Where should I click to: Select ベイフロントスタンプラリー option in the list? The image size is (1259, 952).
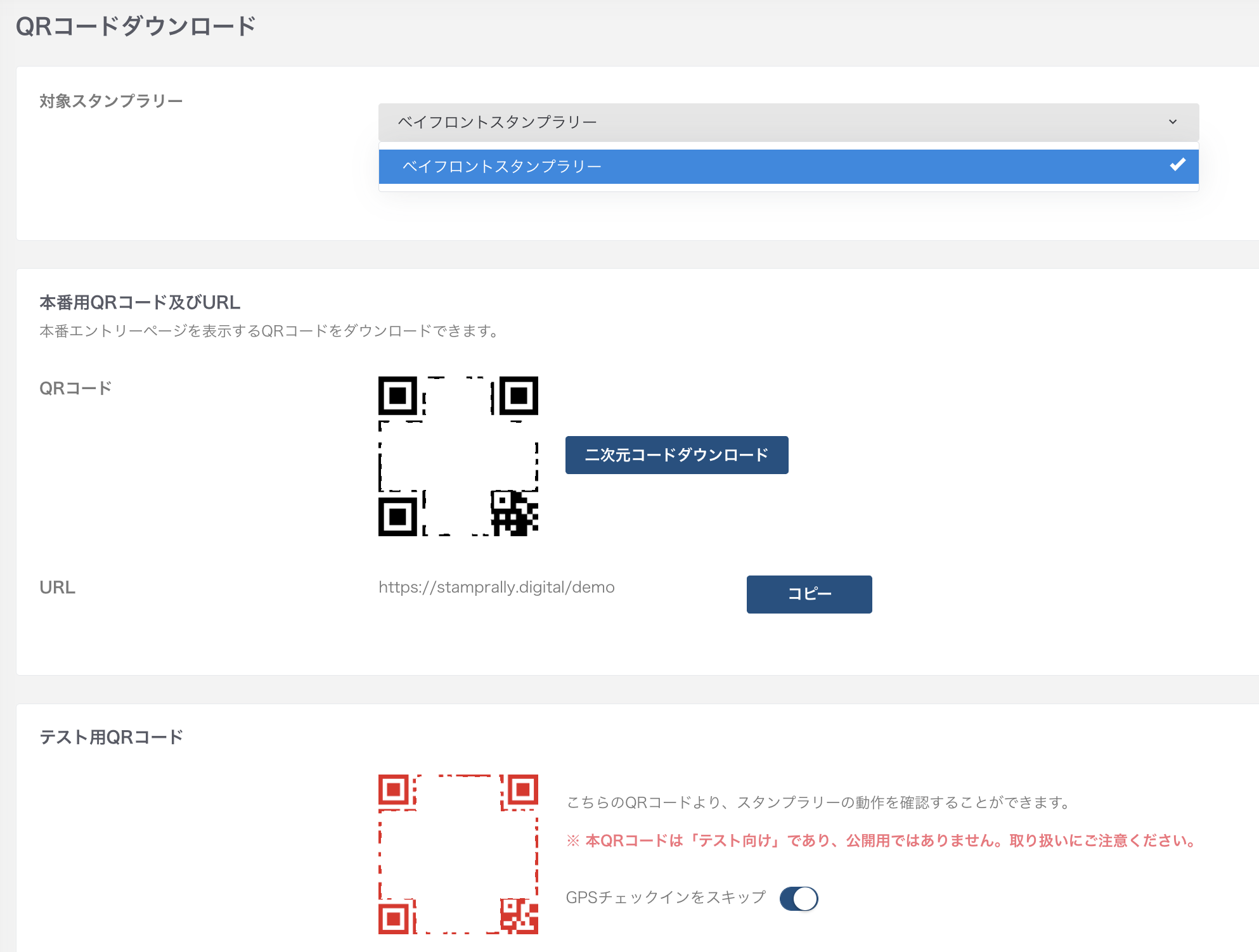789,167
